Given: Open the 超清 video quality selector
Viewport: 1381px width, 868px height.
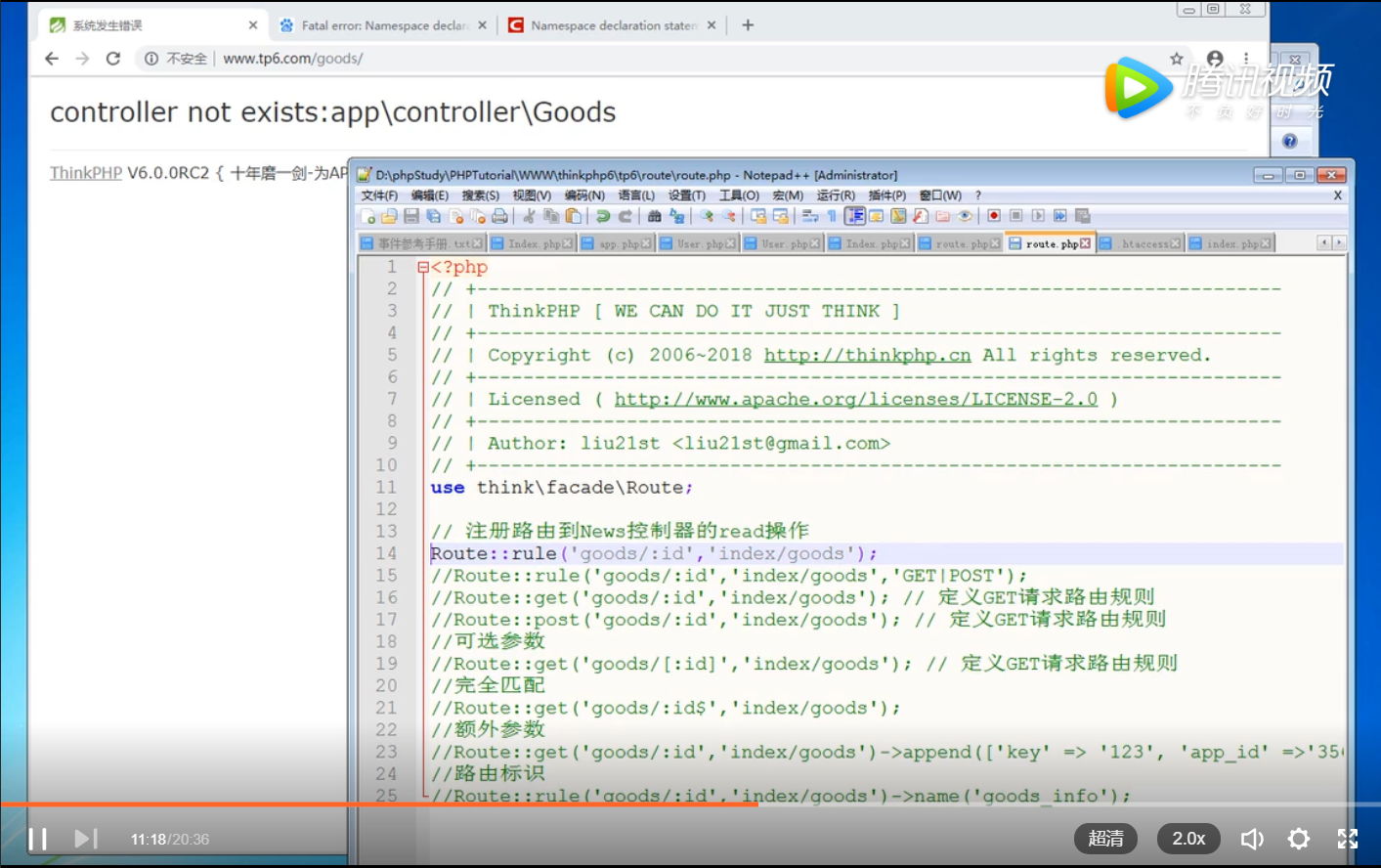Looking at the screenshot, I should pos(1106,839).
